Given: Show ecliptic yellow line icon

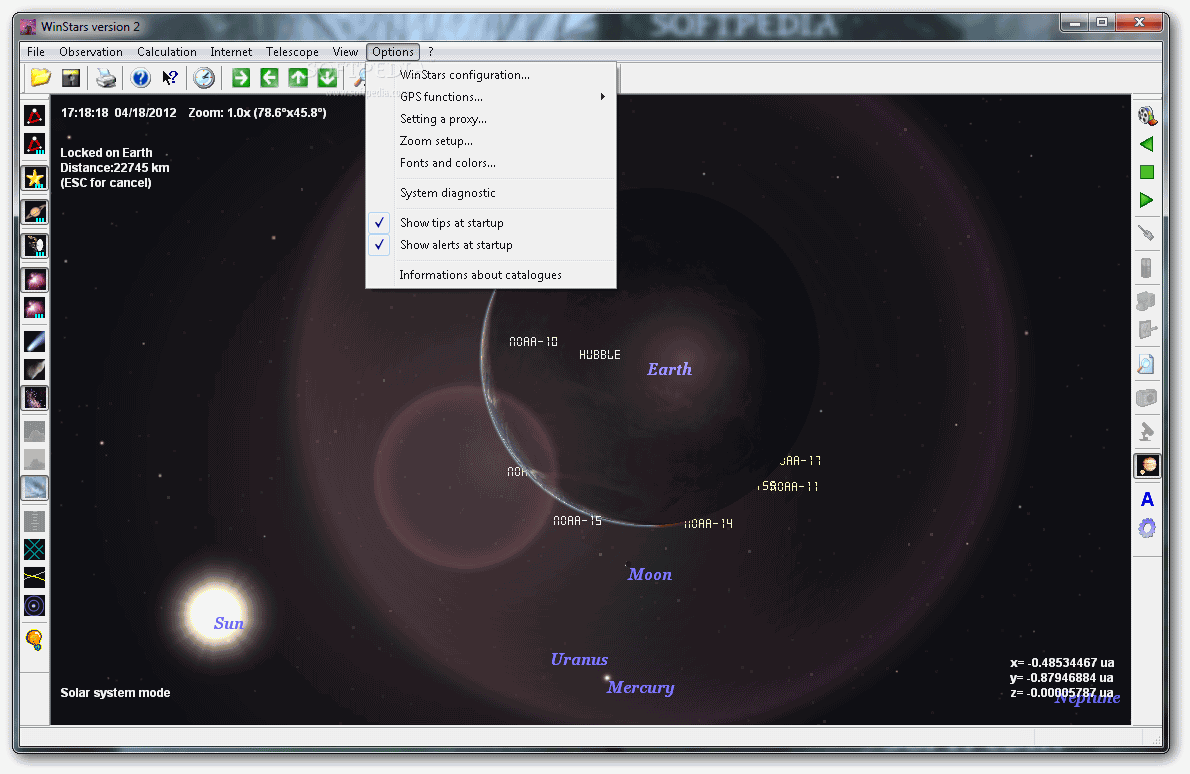Looking at the screenshot, I should point(35,577).
